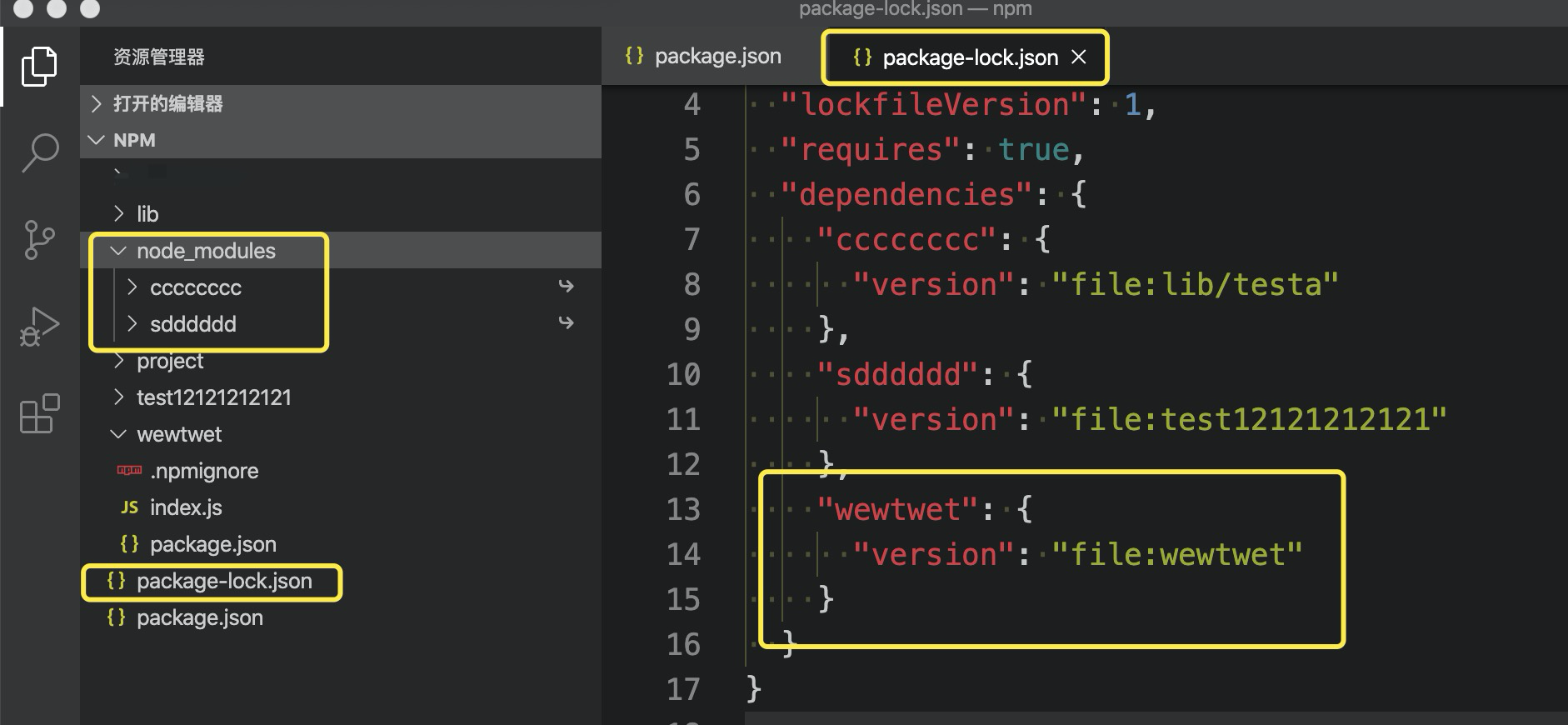
Task: Click line number 13 in the gutter
Action: click(x=683, y=509)
